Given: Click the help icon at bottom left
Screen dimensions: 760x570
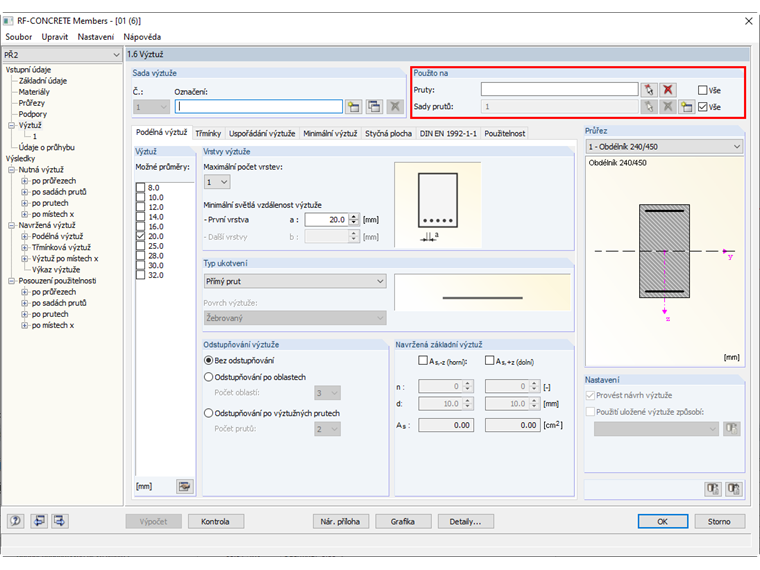Looking at the screenshot, I should pos(16,521).
